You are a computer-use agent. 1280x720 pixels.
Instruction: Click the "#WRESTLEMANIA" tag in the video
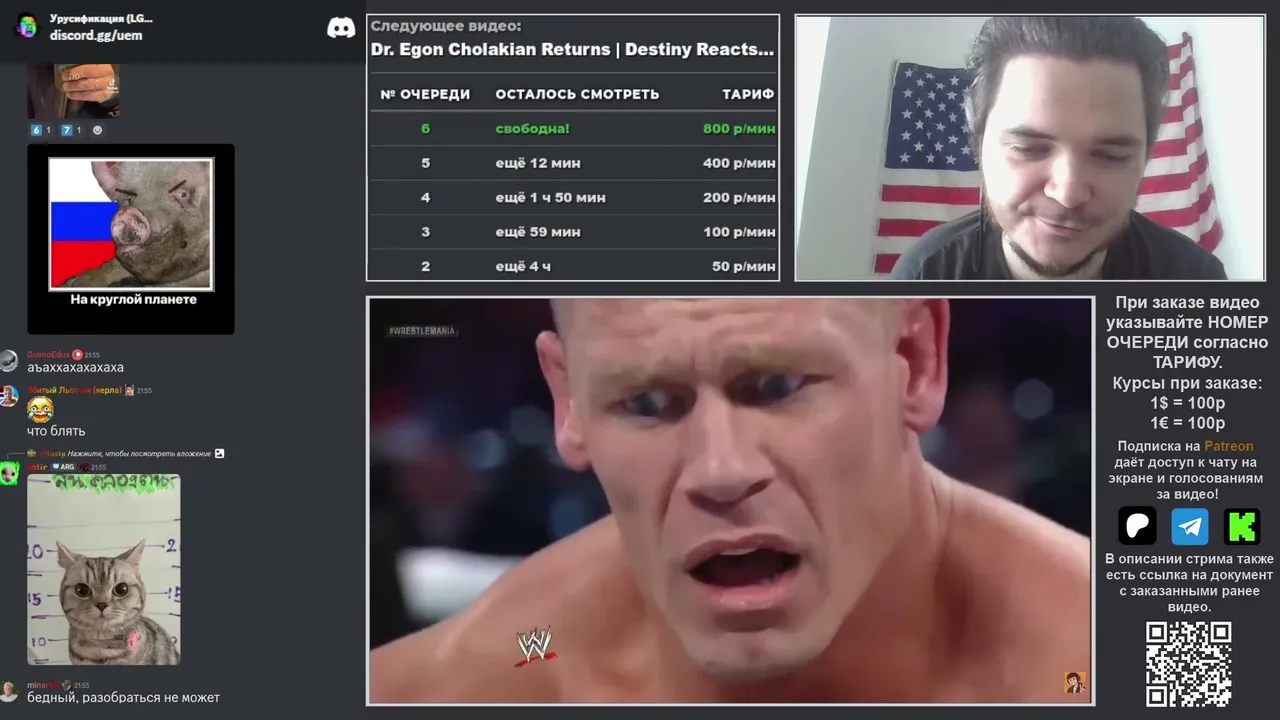pos(422,331)
